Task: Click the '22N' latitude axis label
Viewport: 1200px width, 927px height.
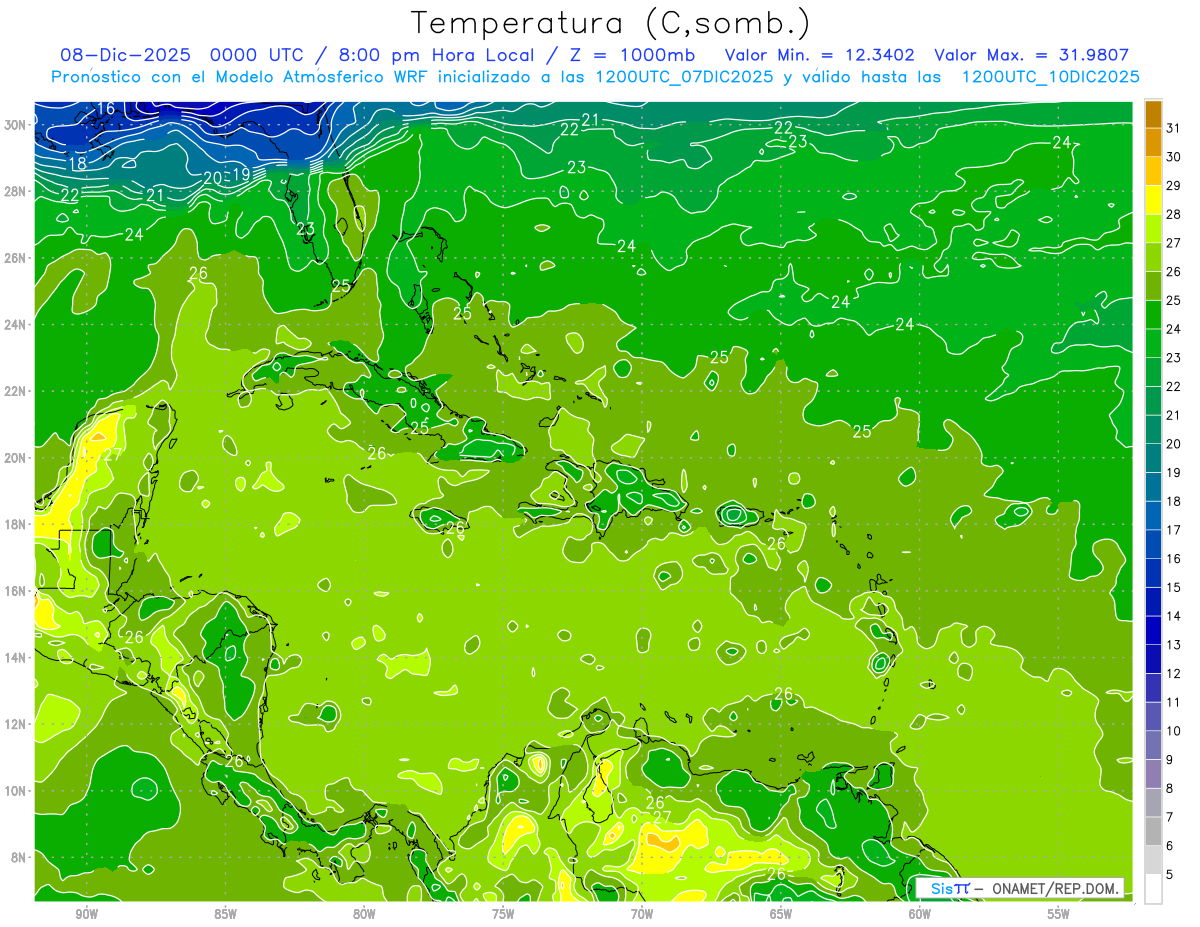Action: (13, 391)
